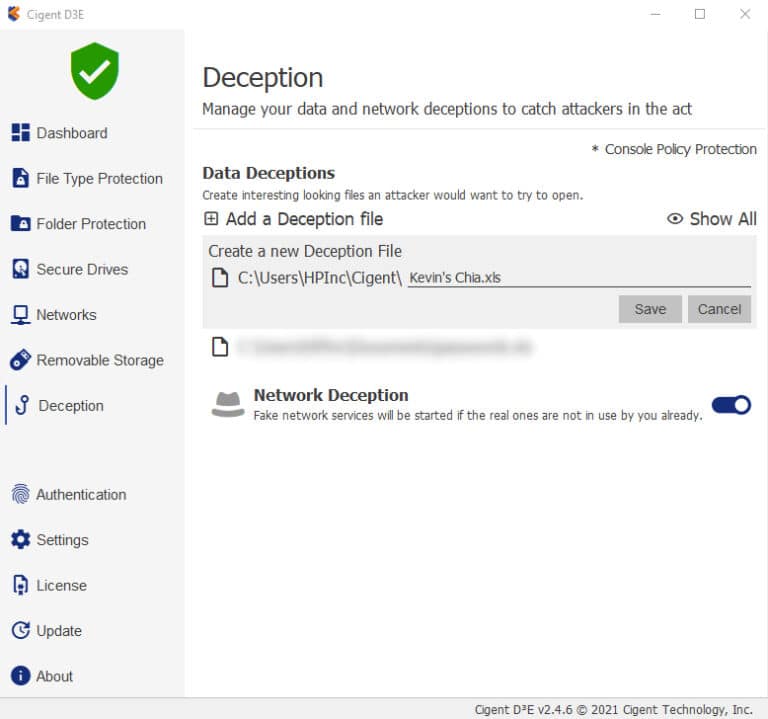
Task: Click the File Type Protection lock-file icon
Action: [20, 178]
